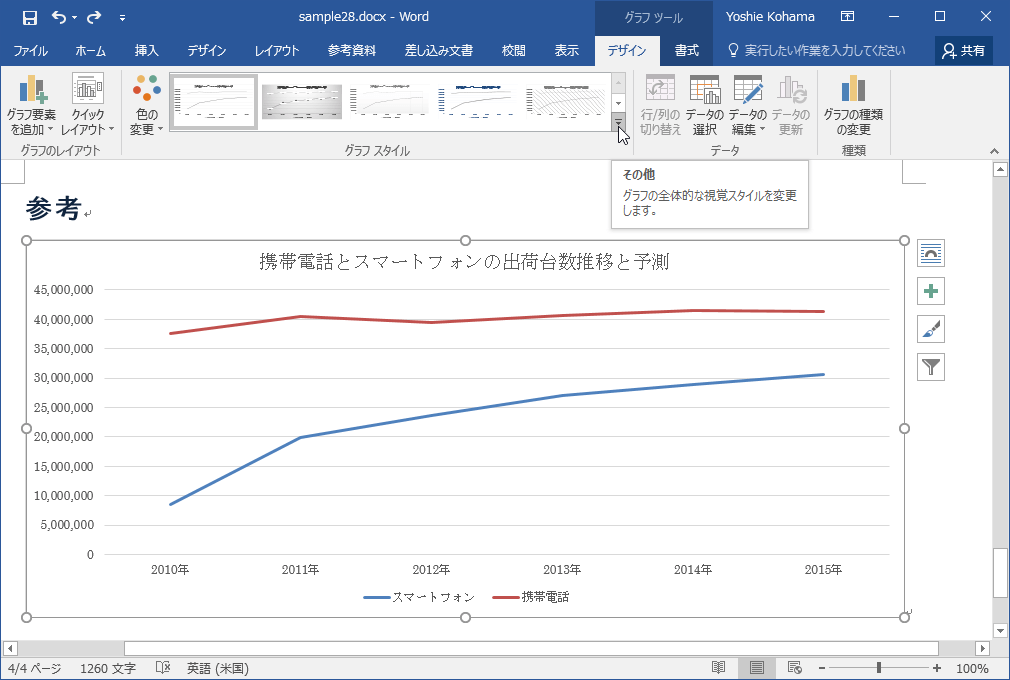Open the proofing errors status icon
This screenshot has width=1010, height=680.
(163, 668)
